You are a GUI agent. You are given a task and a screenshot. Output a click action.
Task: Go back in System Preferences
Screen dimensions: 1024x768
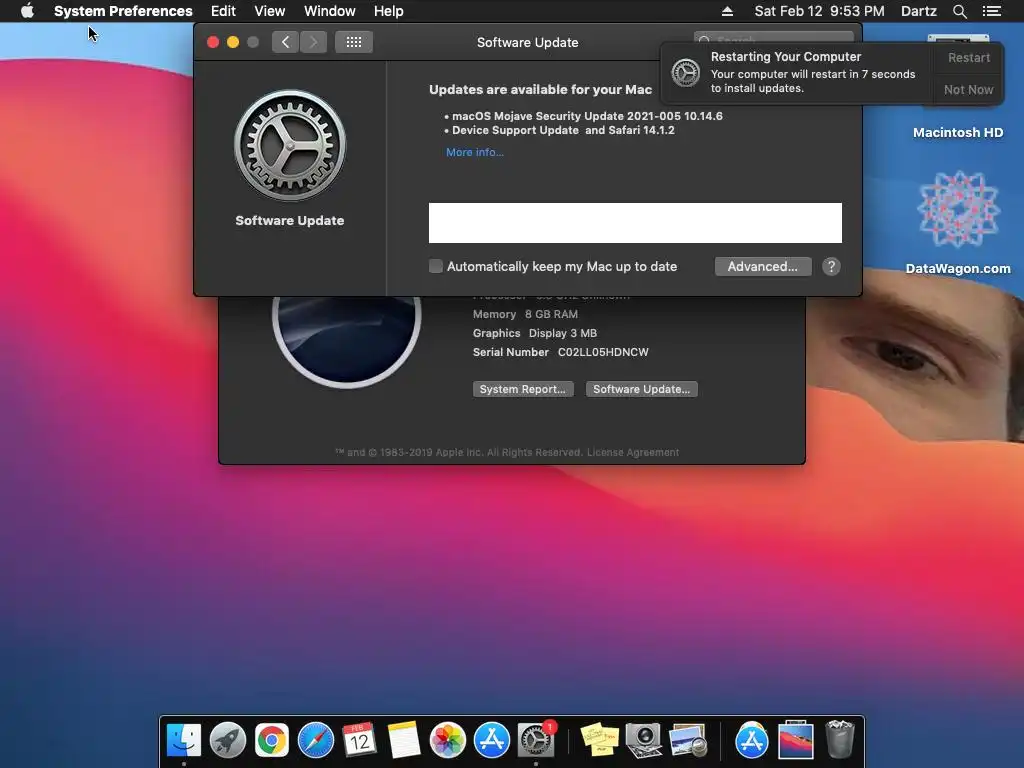[x=285, y=42]
